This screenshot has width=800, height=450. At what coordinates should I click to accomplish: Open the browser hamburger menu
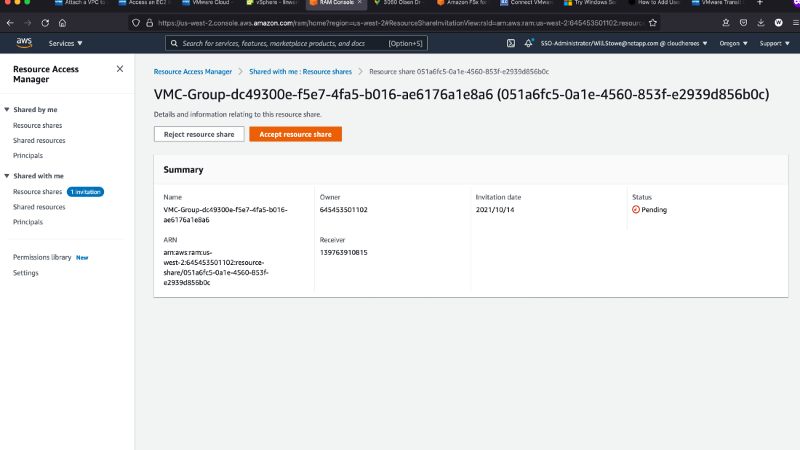point(795,23)
